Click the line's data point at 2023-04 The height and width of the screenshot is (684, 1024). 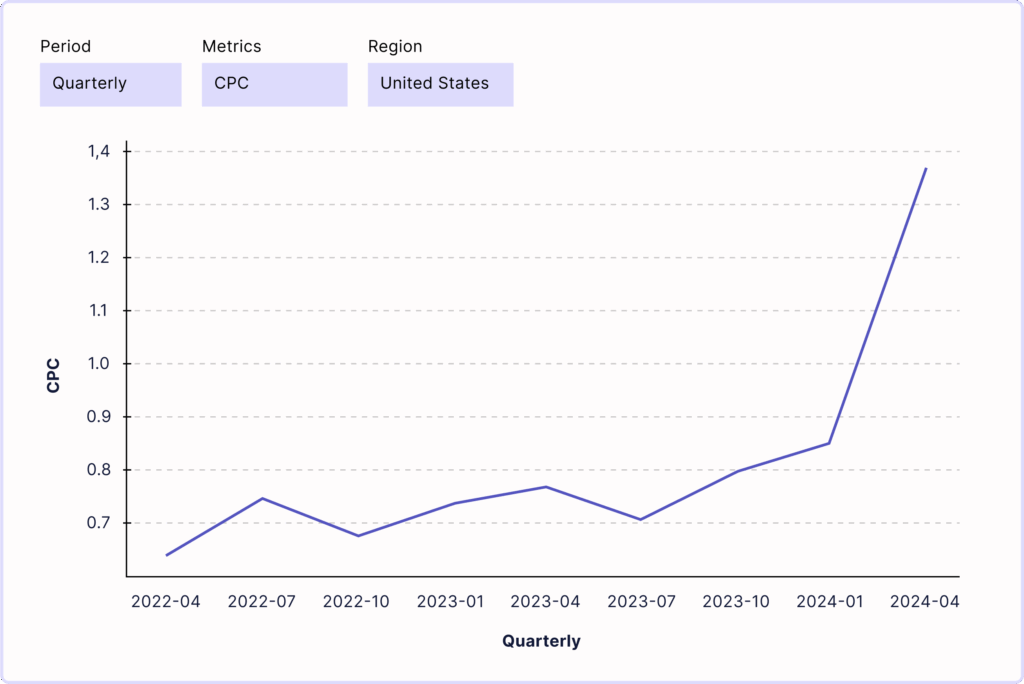click(546, 487)
